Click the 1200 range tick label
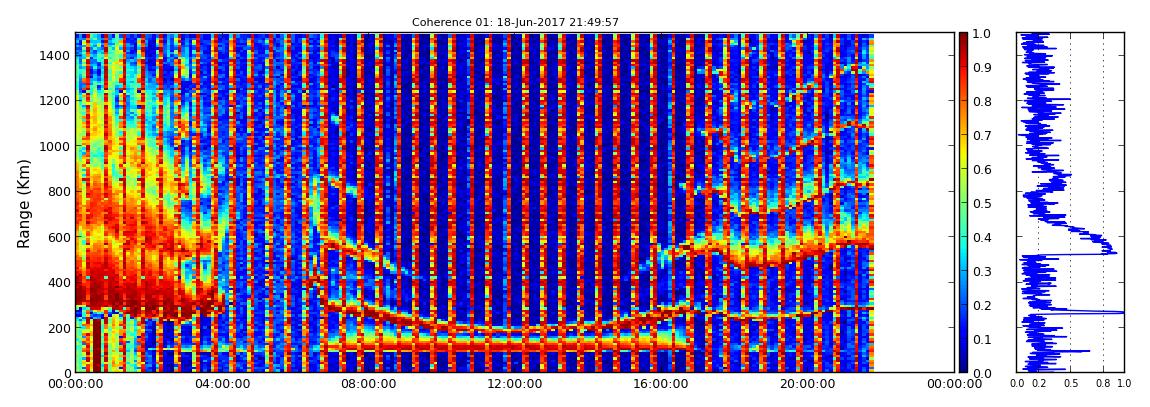This screenshot has width=1150, height=407. pyautogui.click(x=56, y=100)
